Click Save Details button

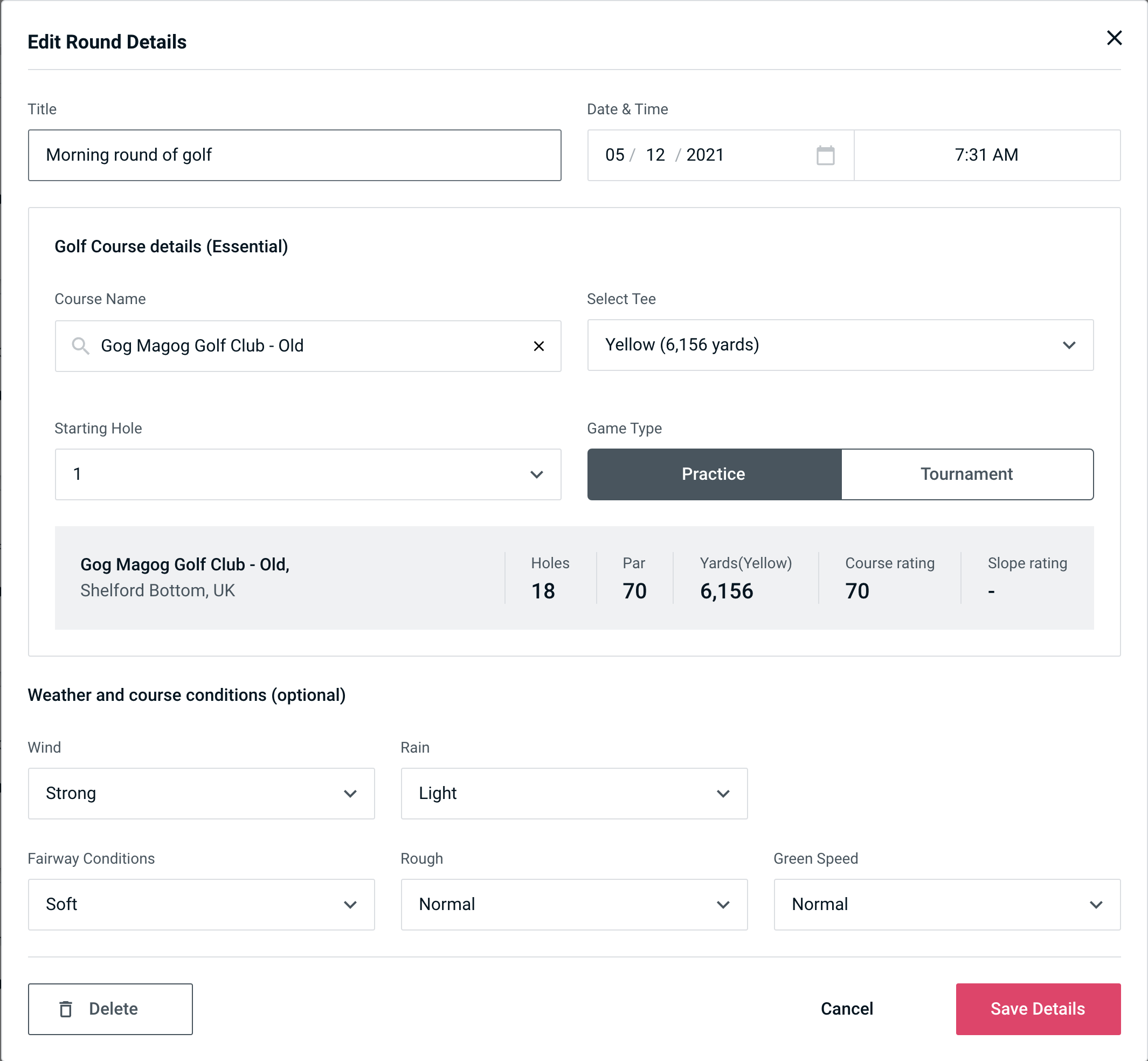pyautogui.click(x=1037, y=1009)
